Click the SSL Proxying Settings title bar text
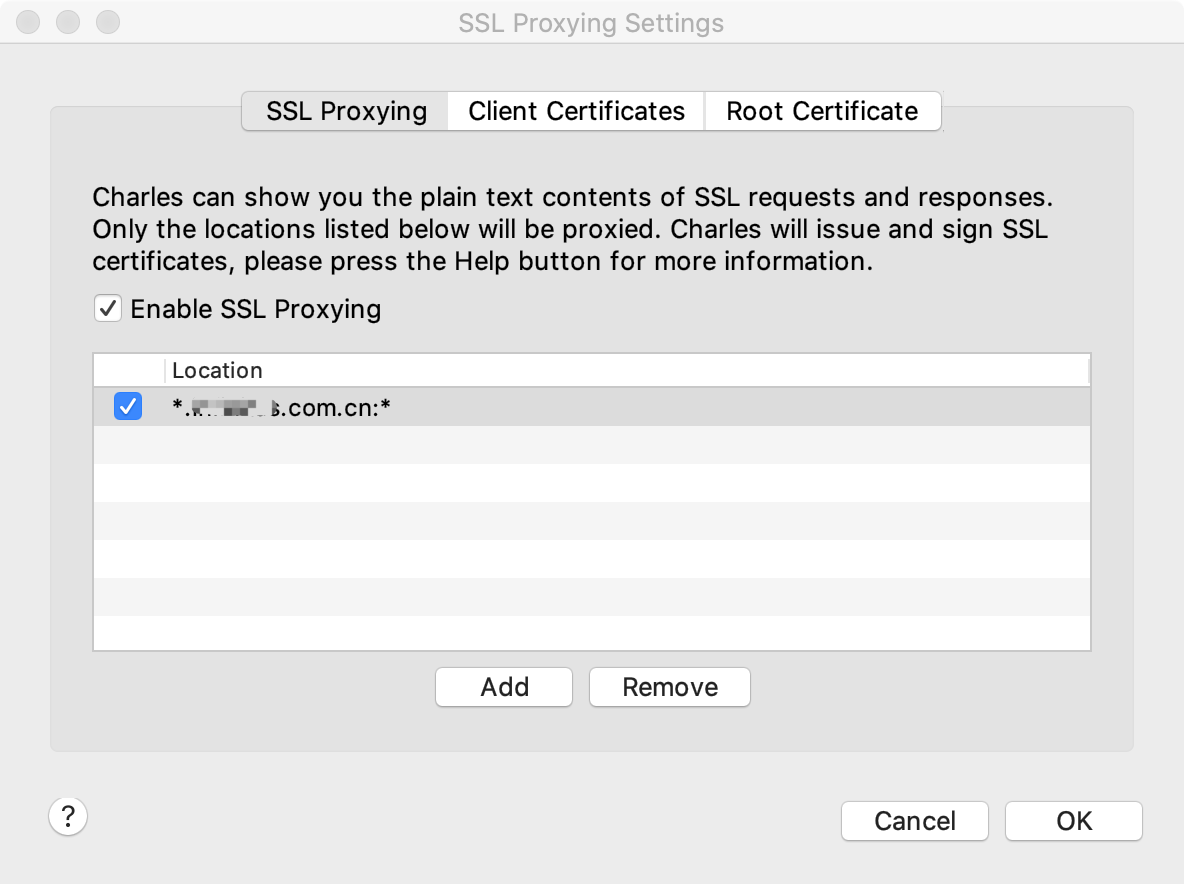 pyautogui.click(x=591, y=22)
